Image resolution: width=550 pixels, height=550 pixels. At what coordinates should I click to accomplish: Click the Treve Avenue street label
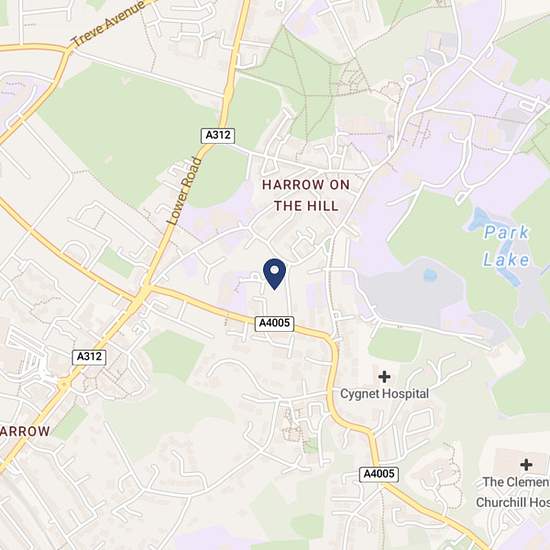[108, 23]
